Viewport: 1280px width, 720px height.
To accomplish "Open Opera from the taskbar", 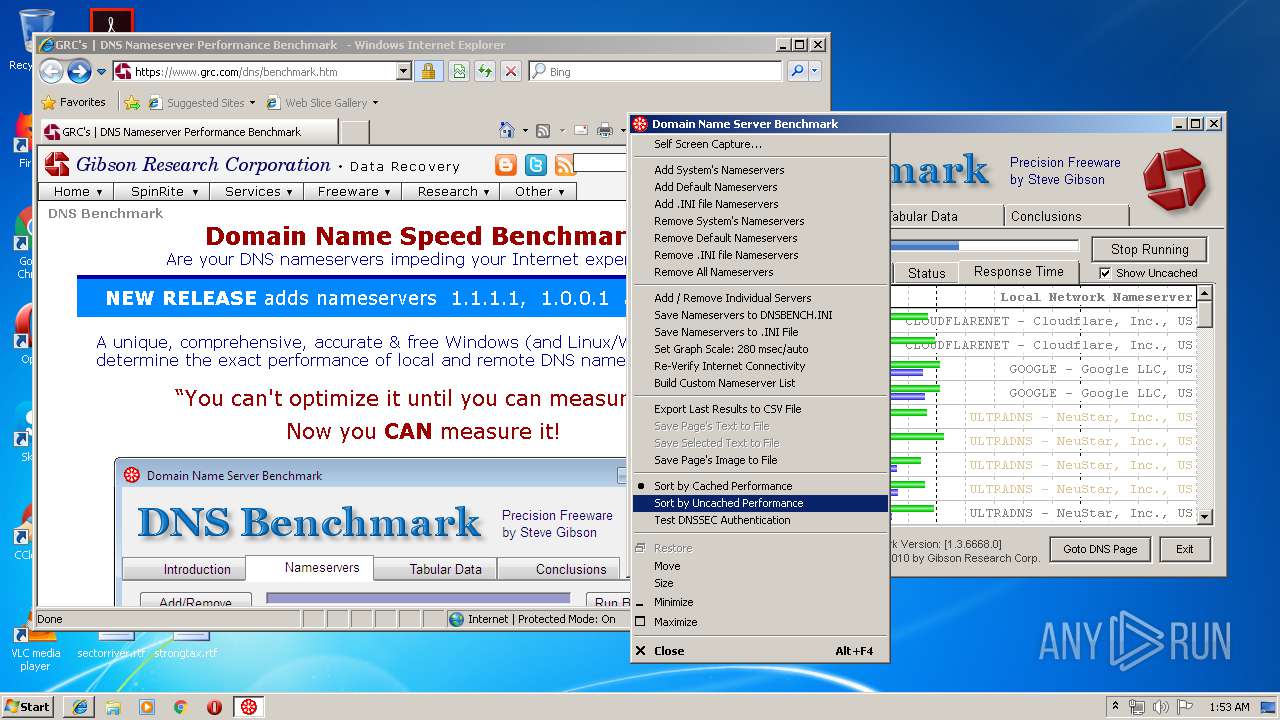I will point(214,706).
